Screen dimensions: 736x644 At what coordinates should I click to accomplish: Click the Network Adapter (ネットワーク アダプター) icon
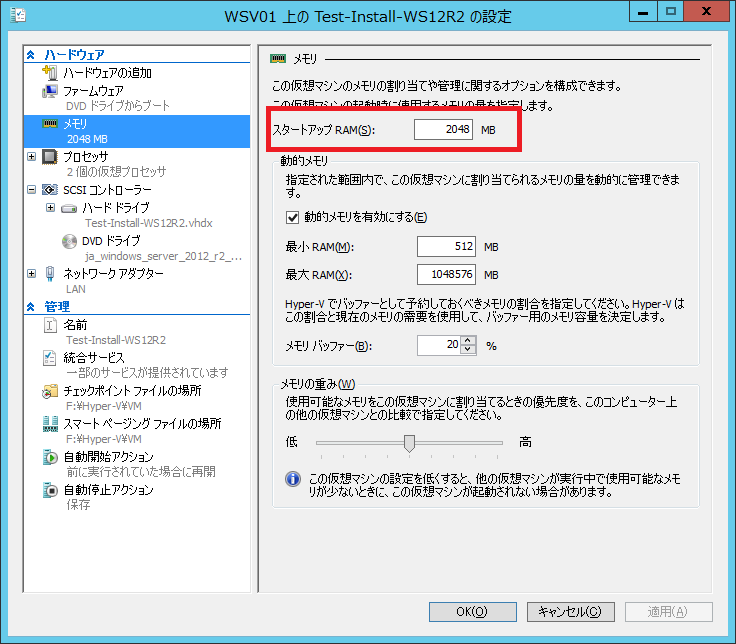50,273
